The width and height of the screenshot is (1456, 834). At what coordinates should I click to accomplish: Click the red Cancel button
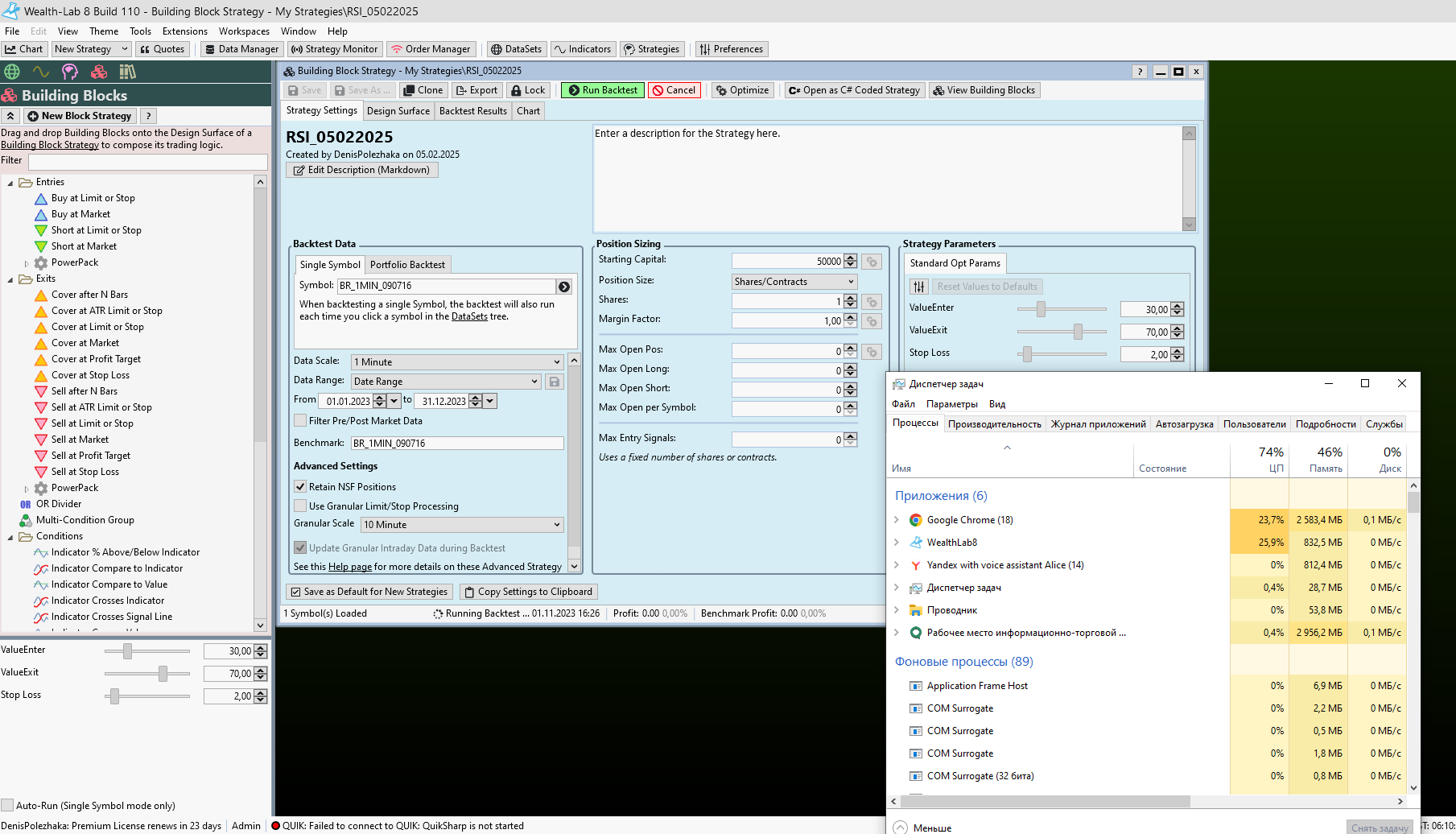pos(674,90)
